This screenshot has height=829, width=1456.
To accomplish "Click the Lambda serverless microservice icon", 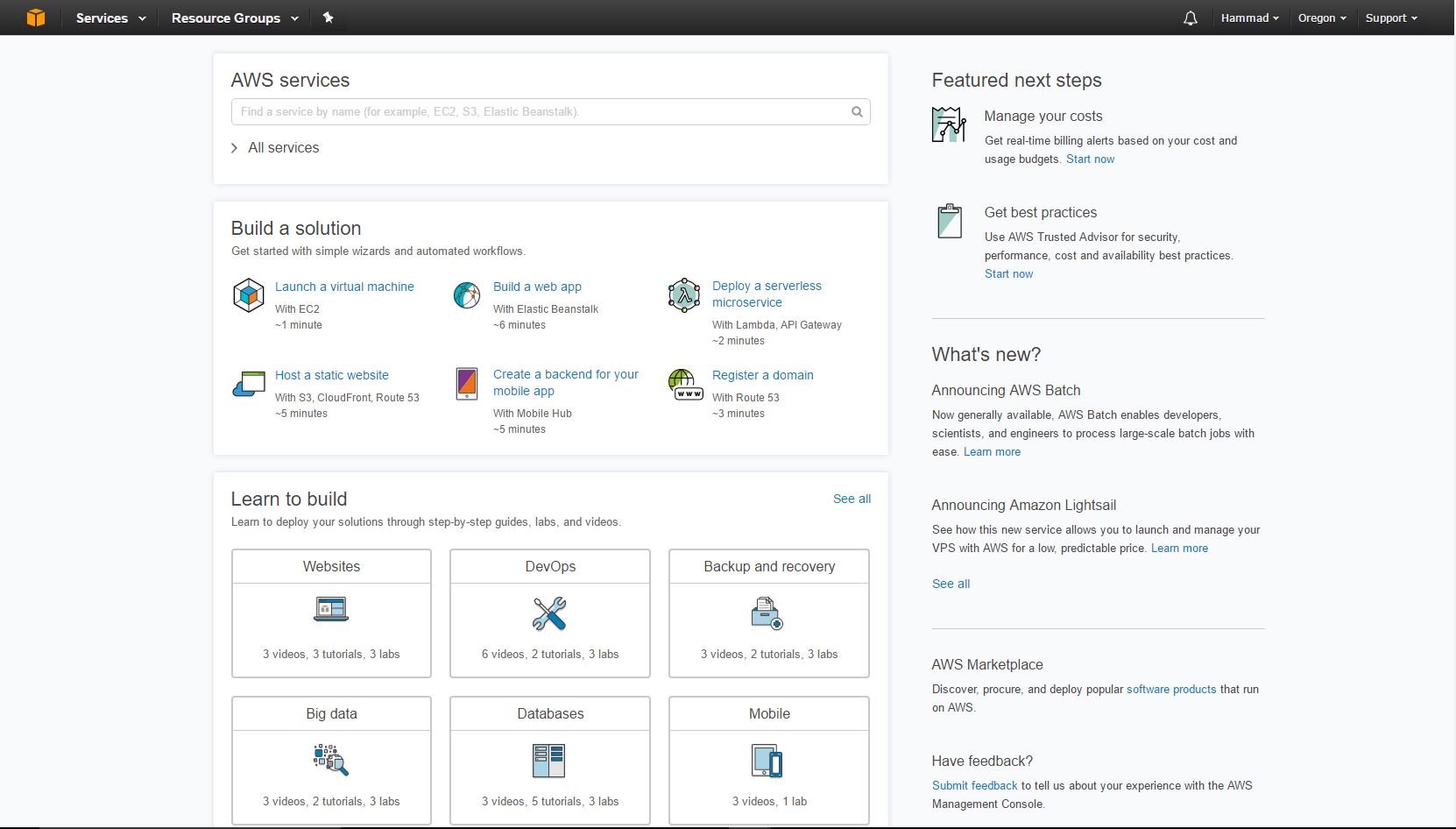I will tap(684, 295).
